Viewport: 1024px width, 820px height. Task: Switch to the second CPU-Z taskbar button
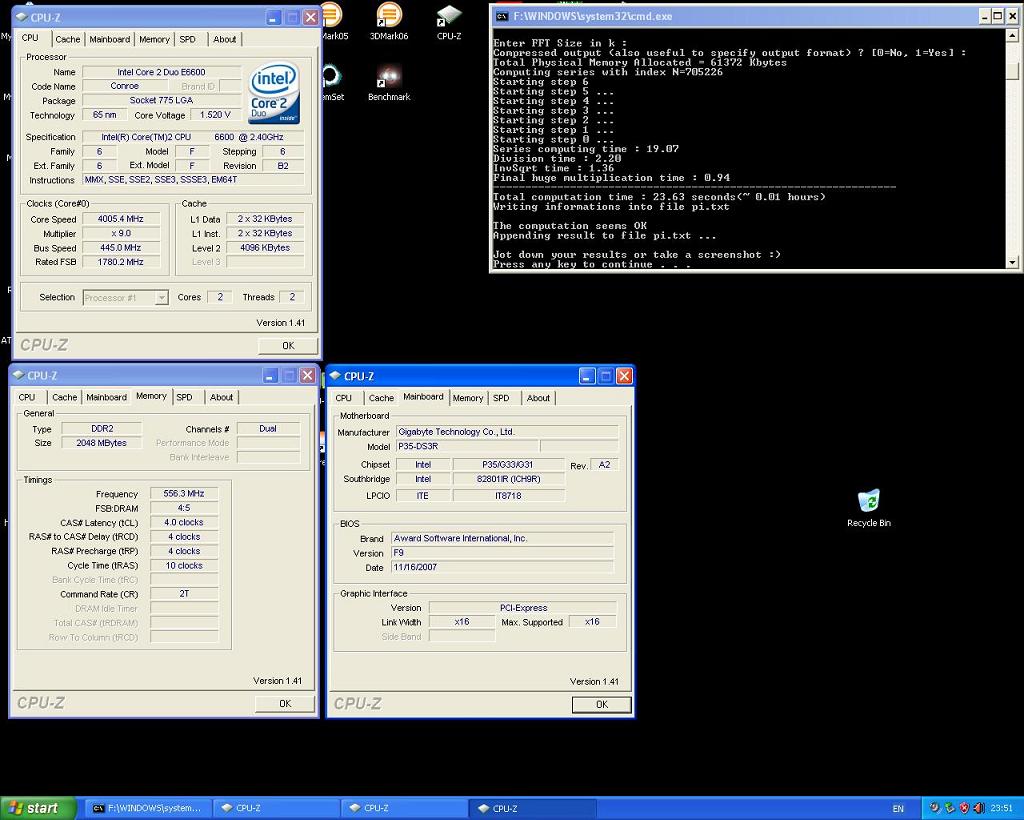click(x=403, y=808)
